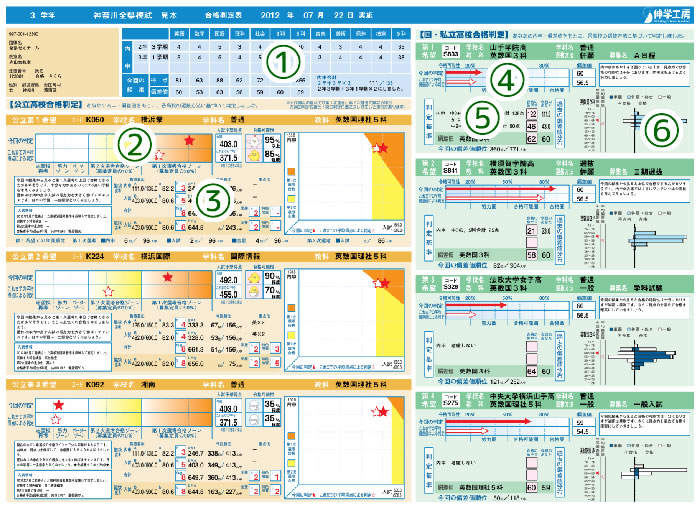Click the solid red star in the K062 judgment bar

pyautogui.click(x=58, y=405)
